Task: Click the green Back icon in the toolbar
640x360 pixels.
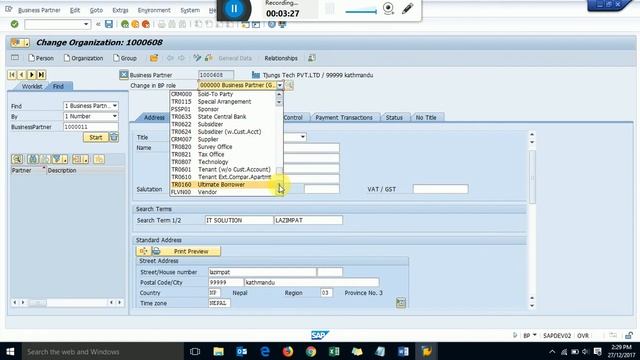Action: (x=125, y=24)
